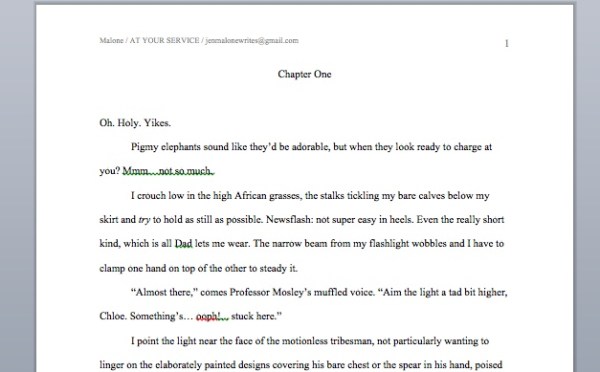600x372 pixels.
Task: Click the name 'Chloe.' at line start
Action: 113,316
